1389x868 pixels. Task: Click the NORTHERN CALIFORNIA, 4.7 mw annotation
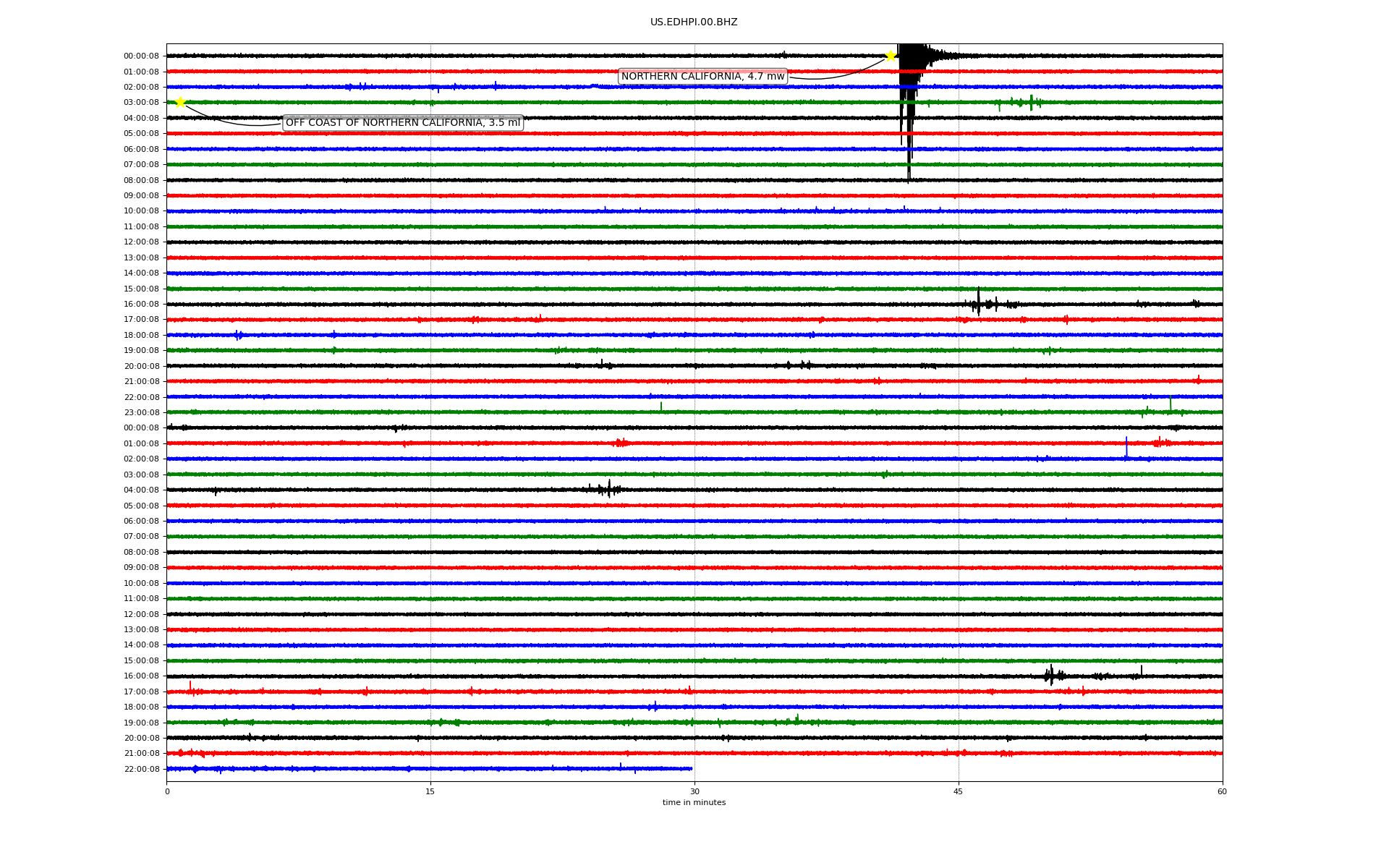(x=702, y=77)
